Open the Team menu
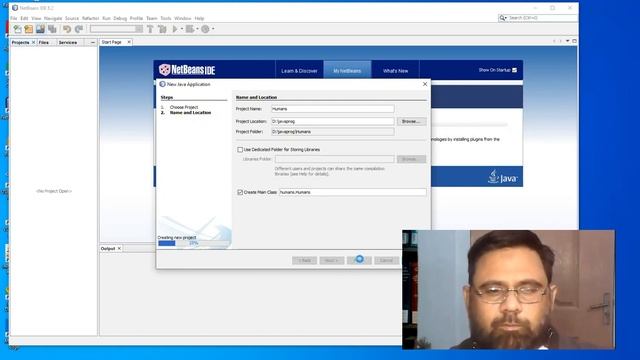This screenshot has width=640, height=360. [x=151, y=18]
